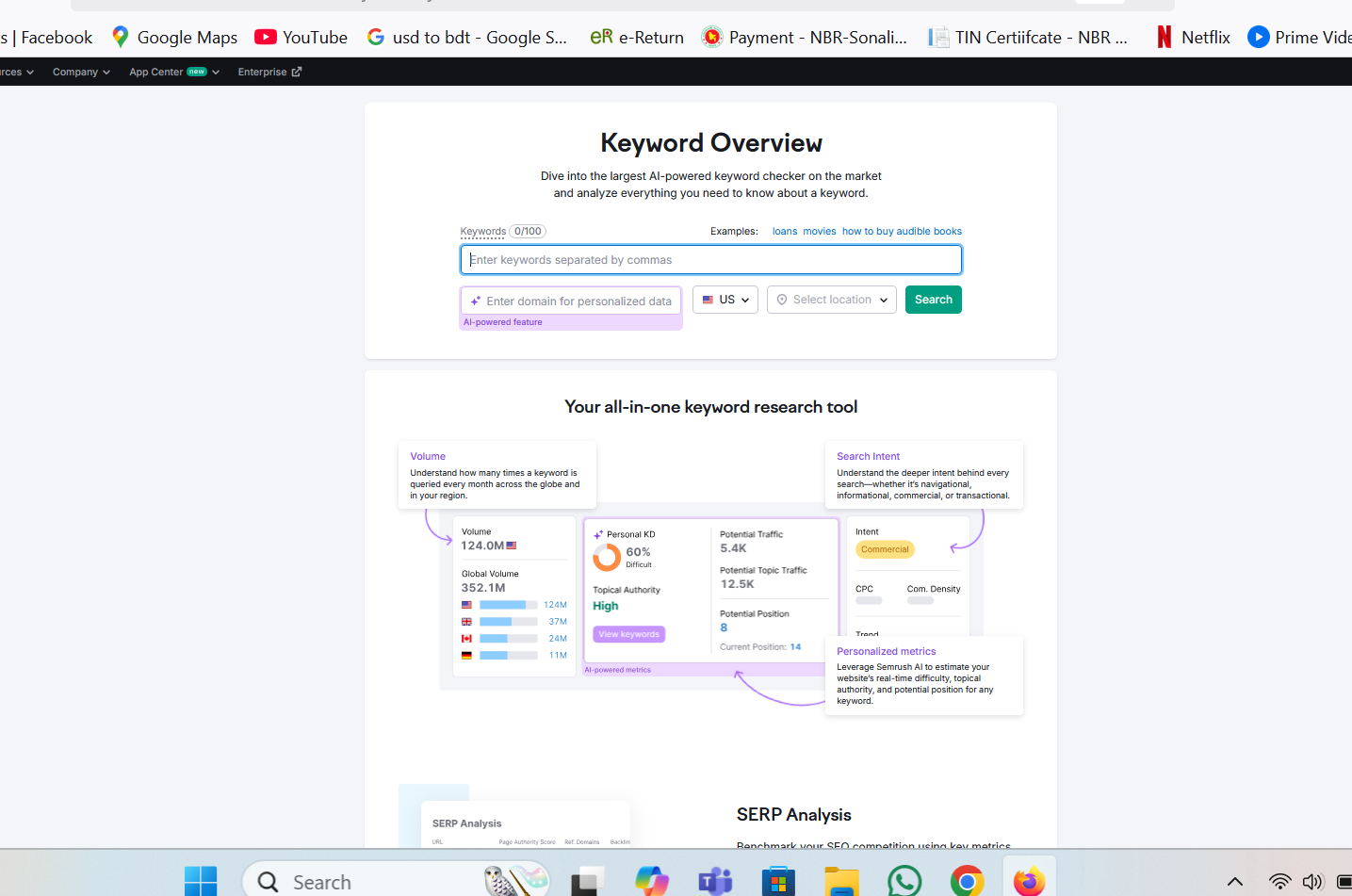Expand the App Center menu
1352x896 pixels.
point(174,72)
